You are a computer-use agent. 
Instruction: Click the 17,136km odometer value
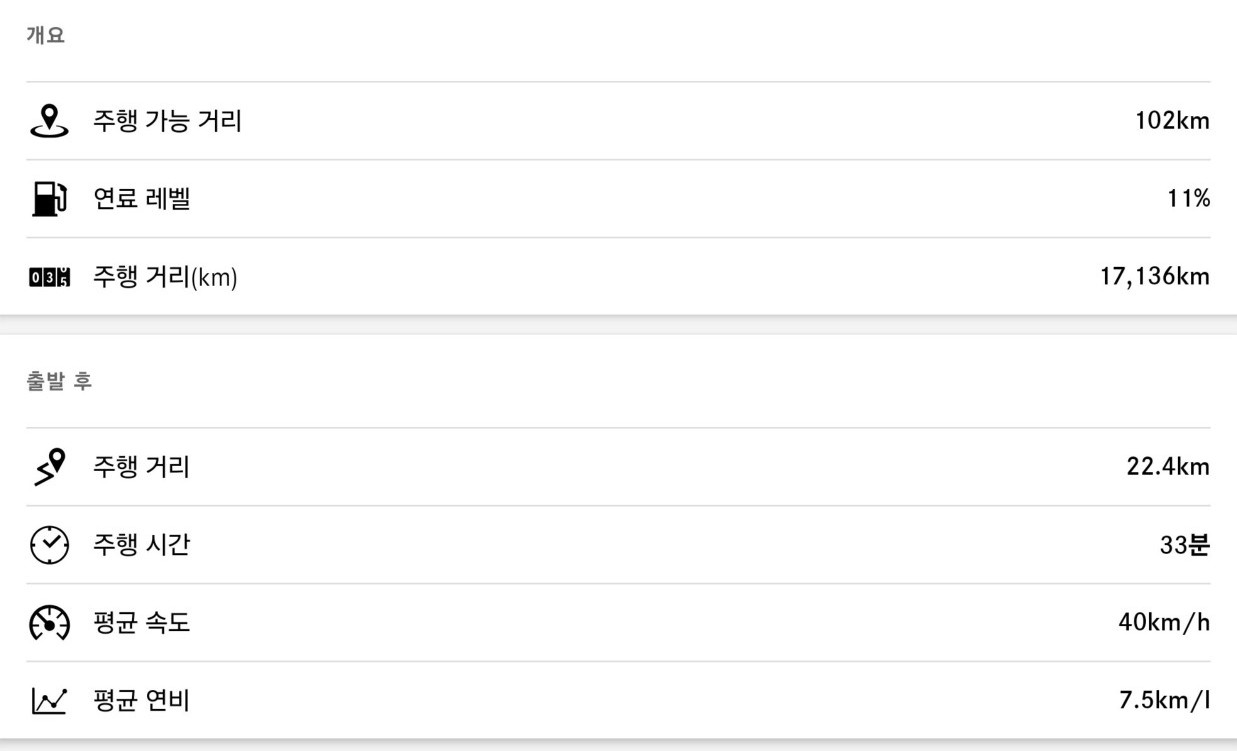pos(1155,277)
